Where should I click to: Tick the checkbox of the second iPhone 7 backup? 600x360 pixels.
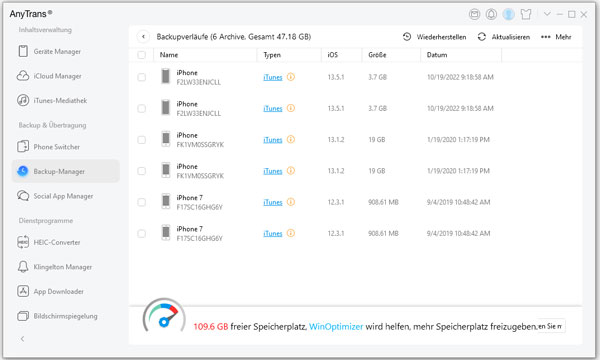142,233
